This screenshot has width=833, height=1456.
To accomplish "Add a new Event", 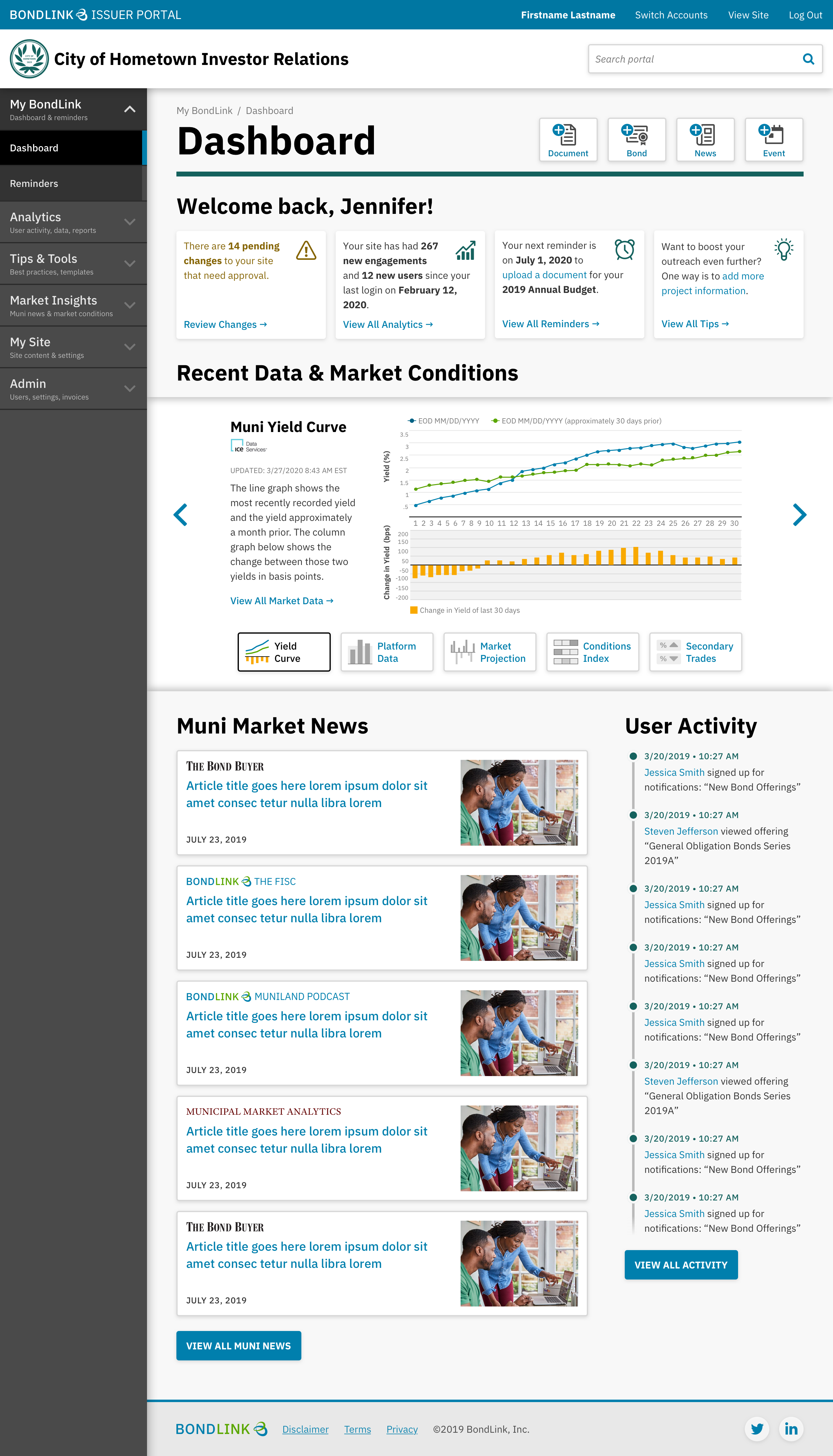I will 774,140.
